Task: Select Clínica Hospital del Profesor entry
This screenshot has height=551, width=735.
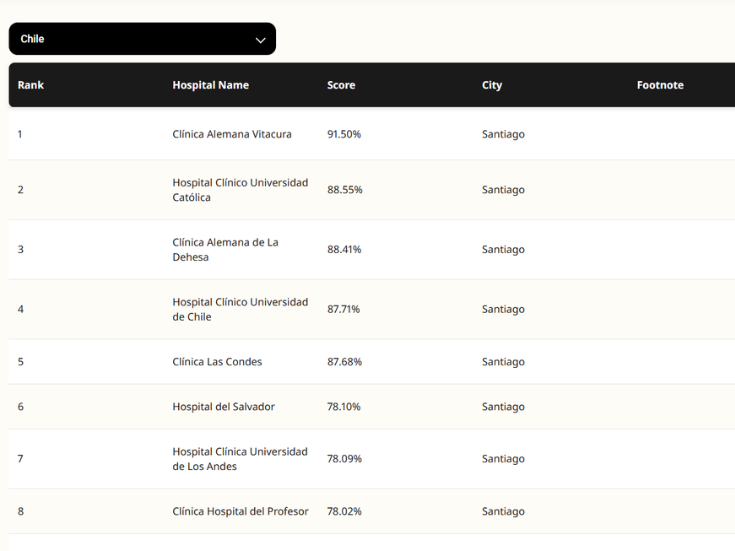Action: 240,512
